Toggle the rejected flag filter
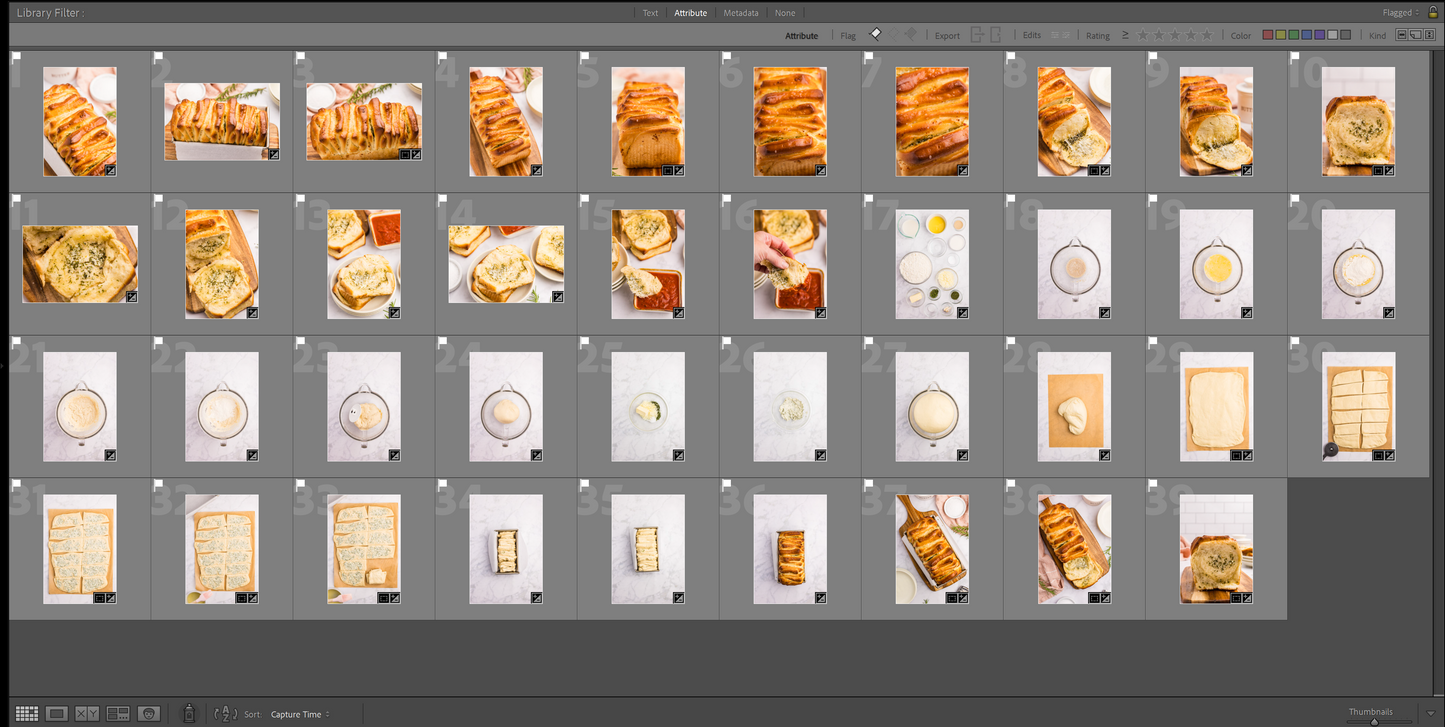Image resolution: width=1445 pixels, height=727 pixels. (x=910, y=34)
